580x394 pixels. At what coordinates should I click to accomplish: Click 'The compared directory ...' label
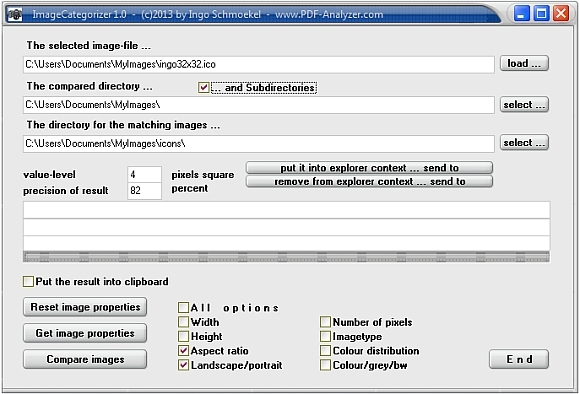coord(89,86)
